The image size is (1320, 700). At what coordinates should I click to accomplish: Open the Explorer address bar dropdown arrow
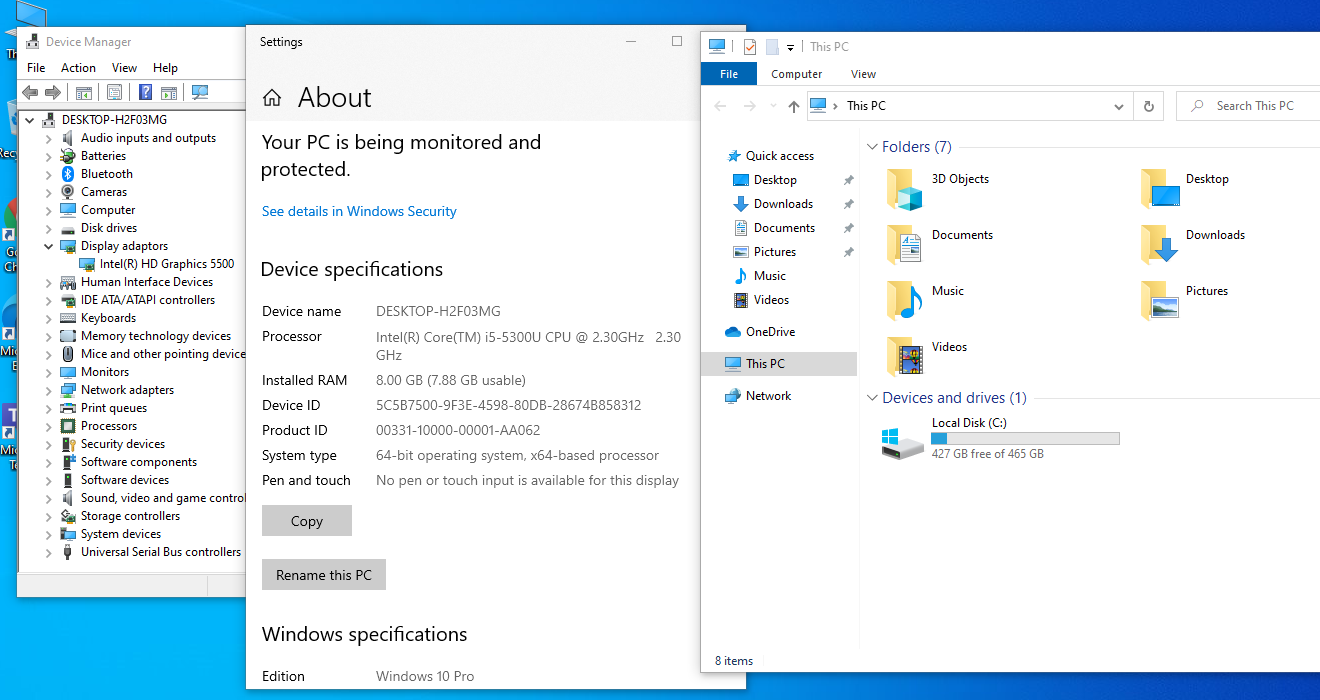tap(1119, 106)
